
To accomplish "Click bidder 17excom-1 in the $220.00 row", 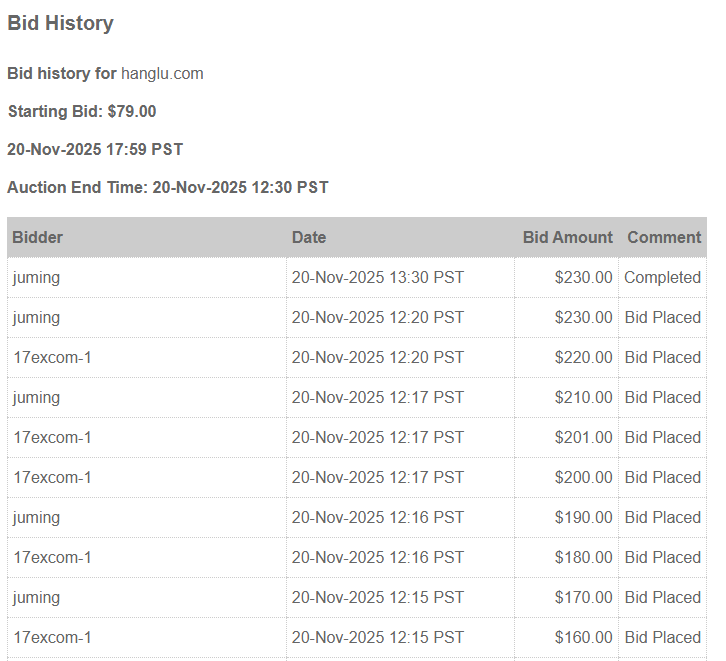I will click(x=52, y=357).
